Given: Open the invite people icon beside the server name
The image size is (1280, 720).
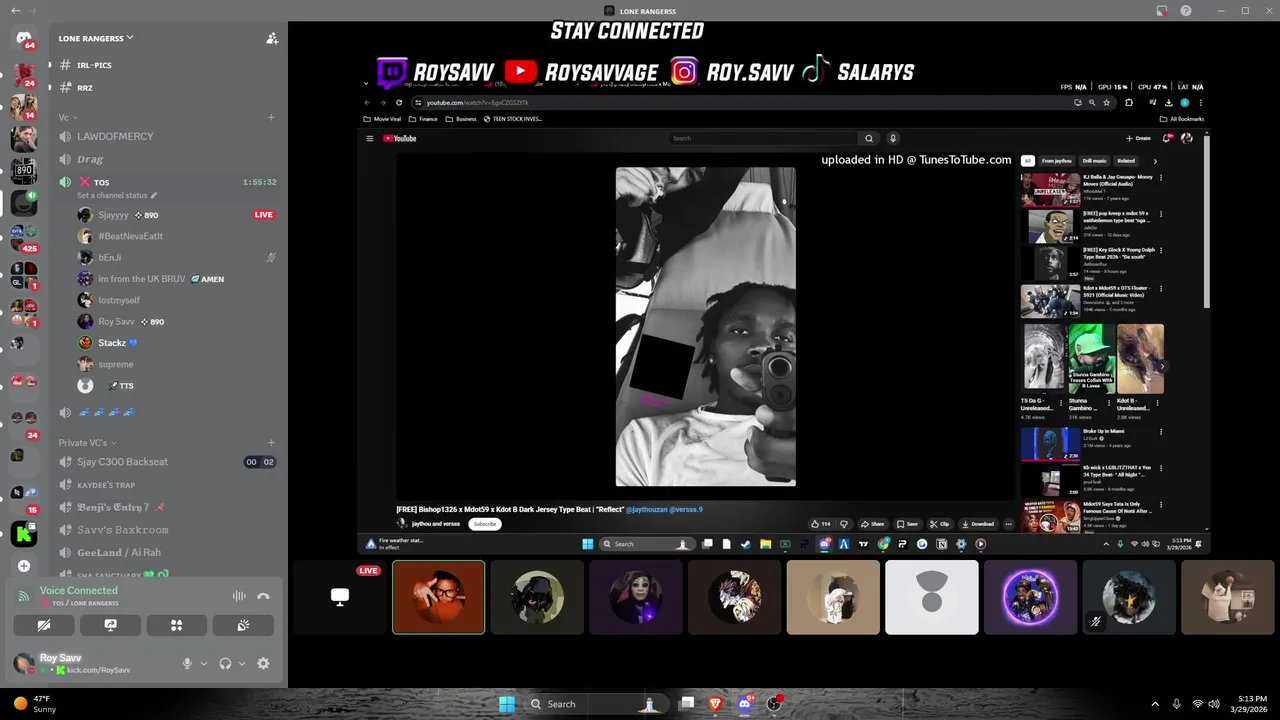Looking at the screenshot, I should [x=271, y=39].
